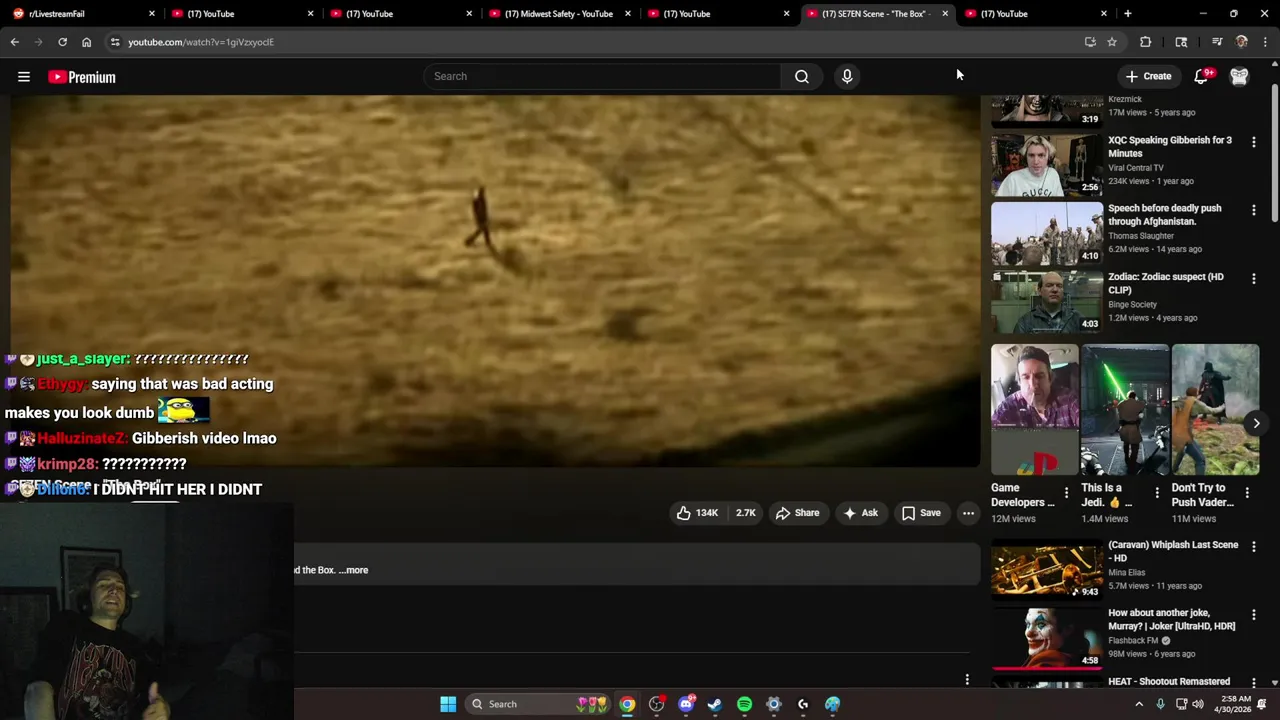Close the Midwest Safety tab
The width and height of the screenshot is (1280, 720).
tap(627, 14)
